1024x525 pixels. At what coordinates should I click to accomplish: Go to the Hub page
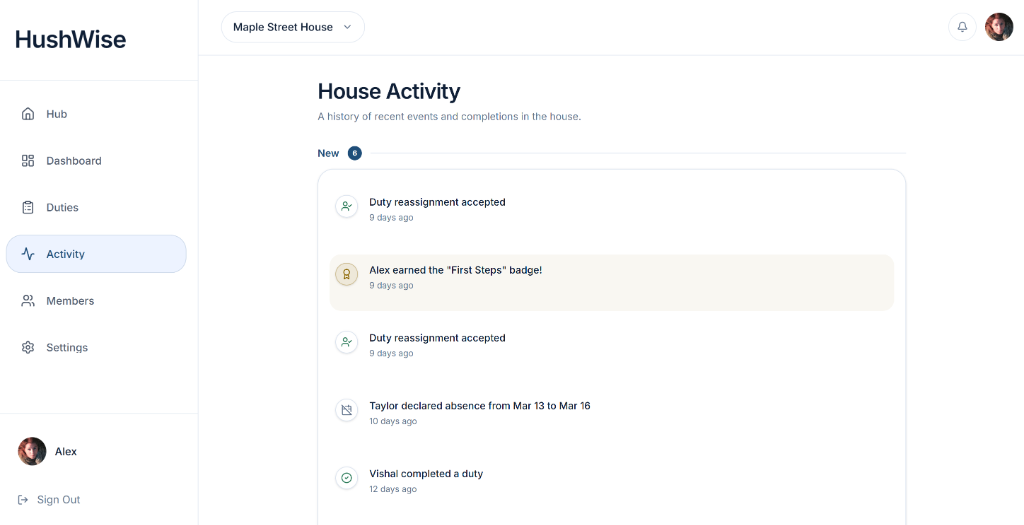[57, 114]
